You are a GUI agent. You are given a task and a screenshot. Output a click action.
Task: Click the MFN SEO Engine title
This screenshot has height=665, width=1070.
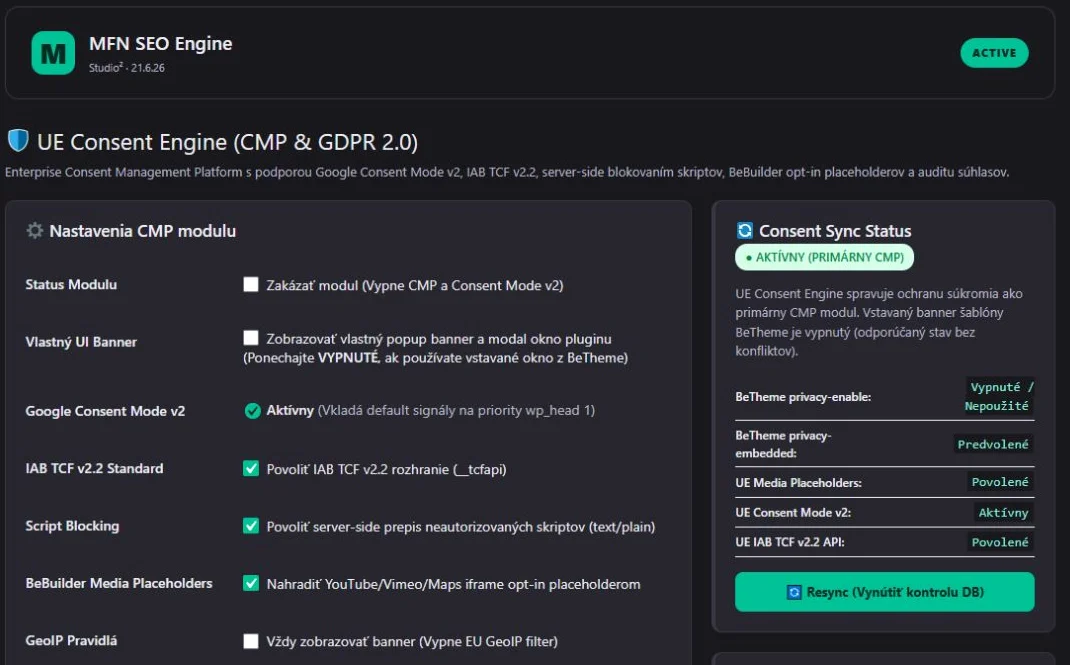pos(160,44)
